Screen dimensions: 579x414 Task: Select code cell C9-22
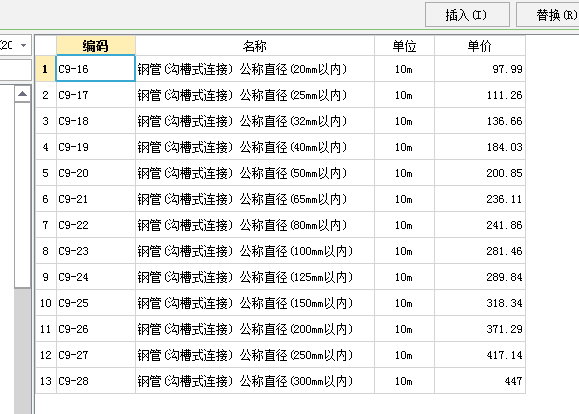click(x=96, y=225)
